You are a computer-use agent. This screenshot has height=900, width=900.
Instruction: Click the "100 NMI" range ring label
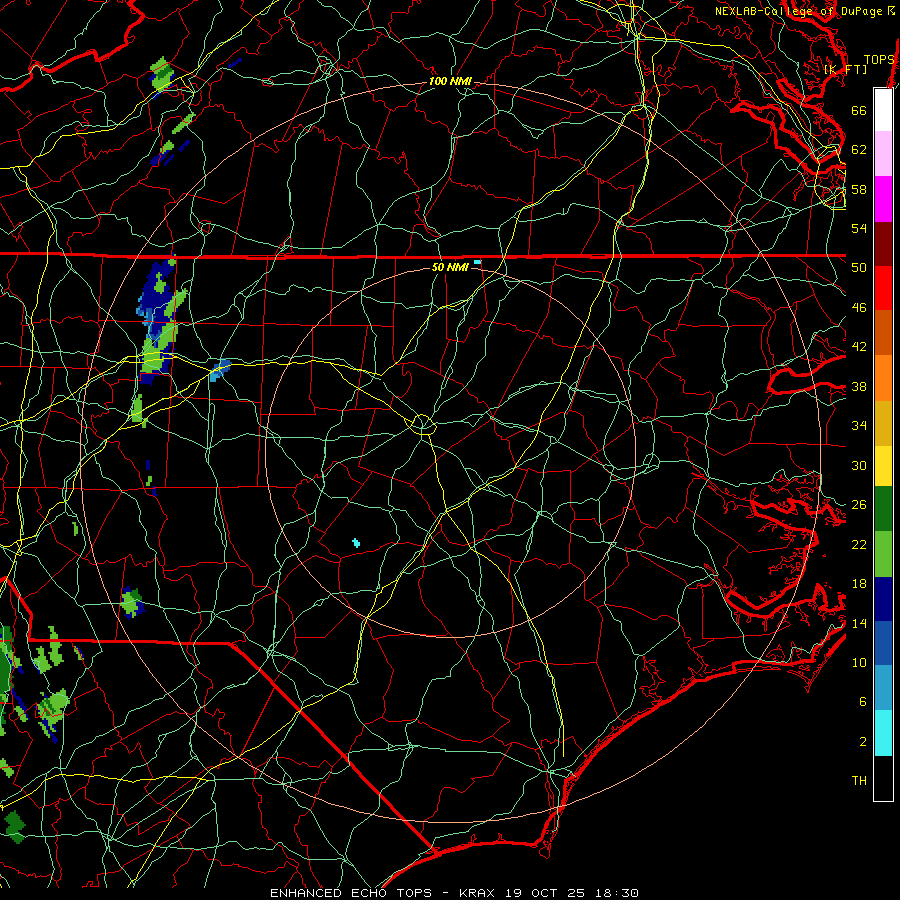[450, 82]
